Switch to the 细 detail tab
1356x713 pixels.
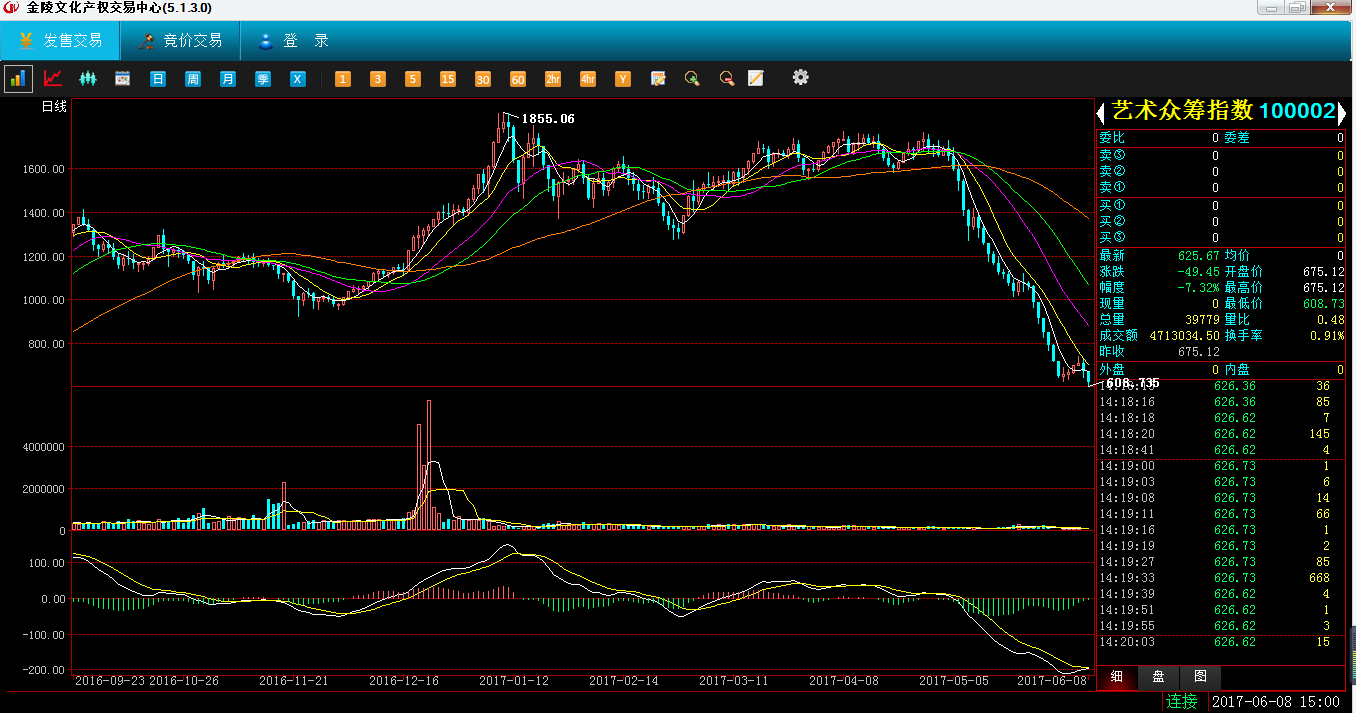click(1117, 677)
